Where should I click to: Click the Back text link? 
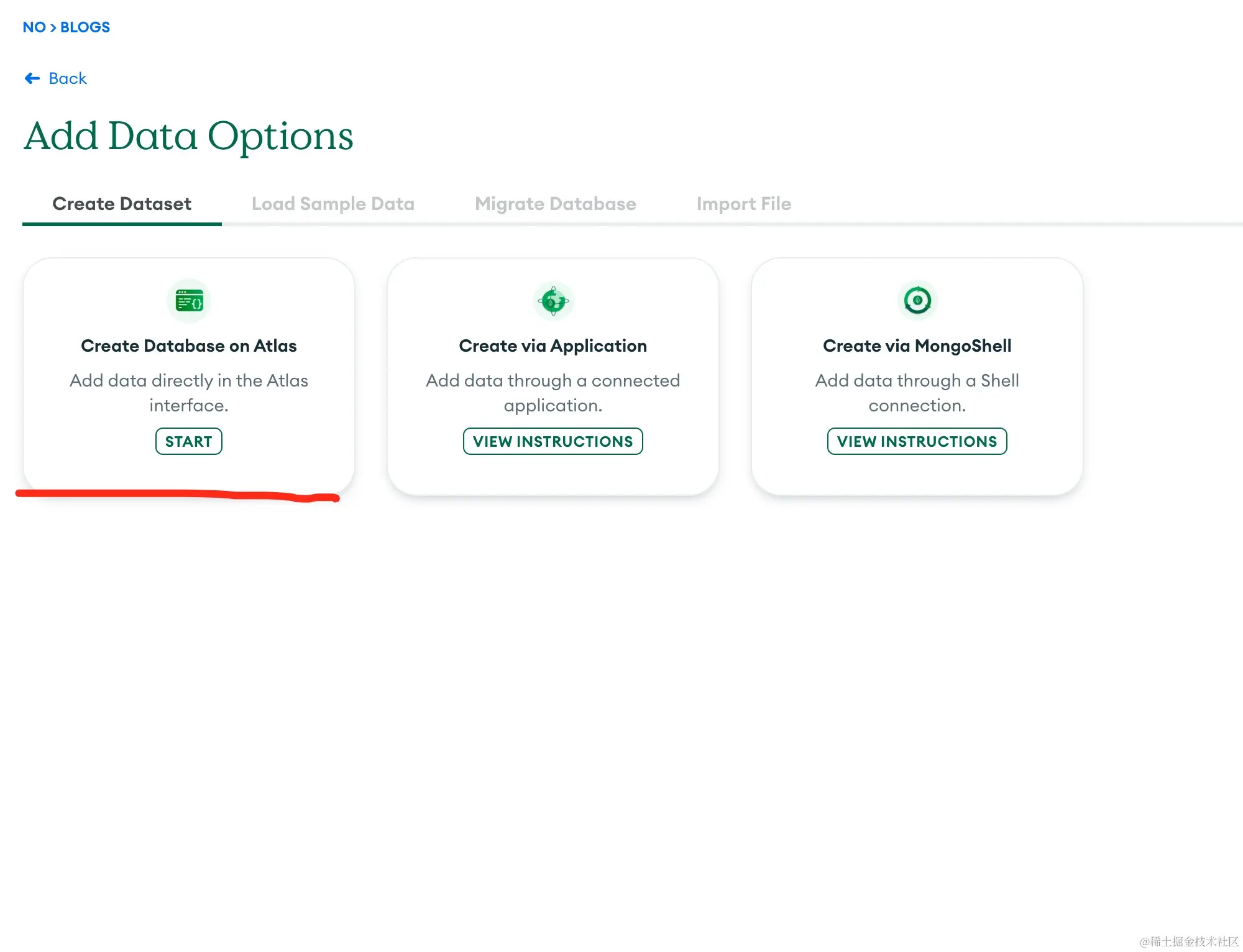[x=68, y=78]
